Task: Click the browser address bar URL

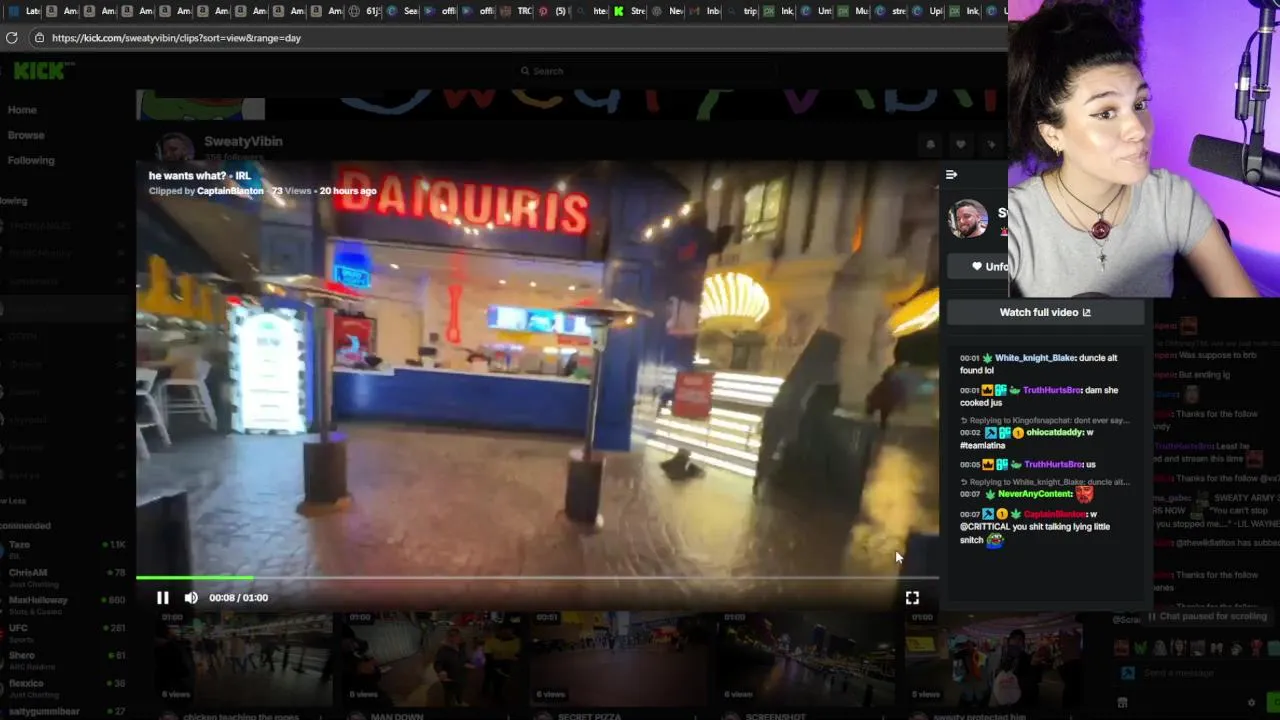Action: 176,38
